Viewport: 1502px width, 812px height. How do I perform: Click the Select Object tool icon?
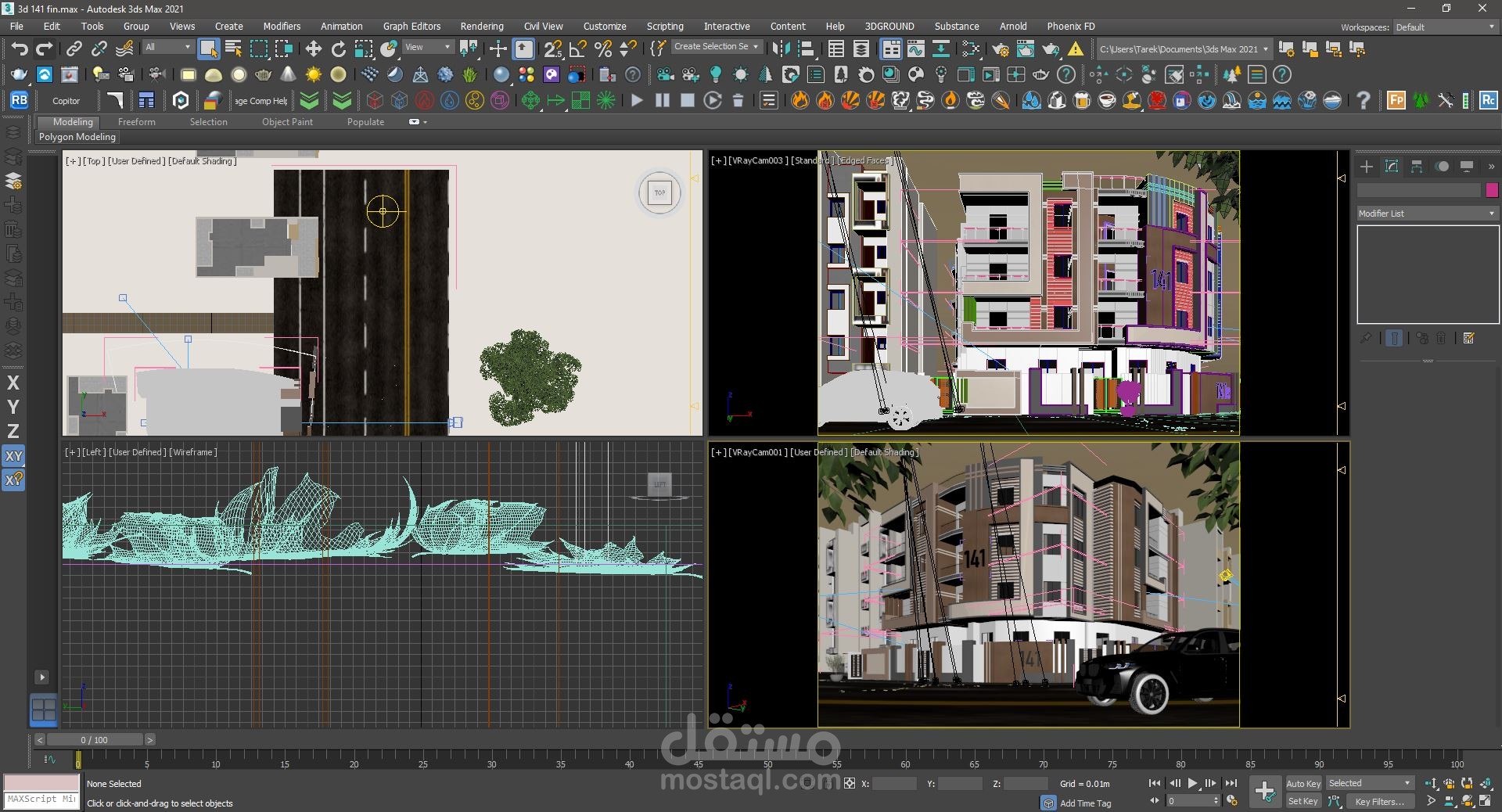[208, 49]
